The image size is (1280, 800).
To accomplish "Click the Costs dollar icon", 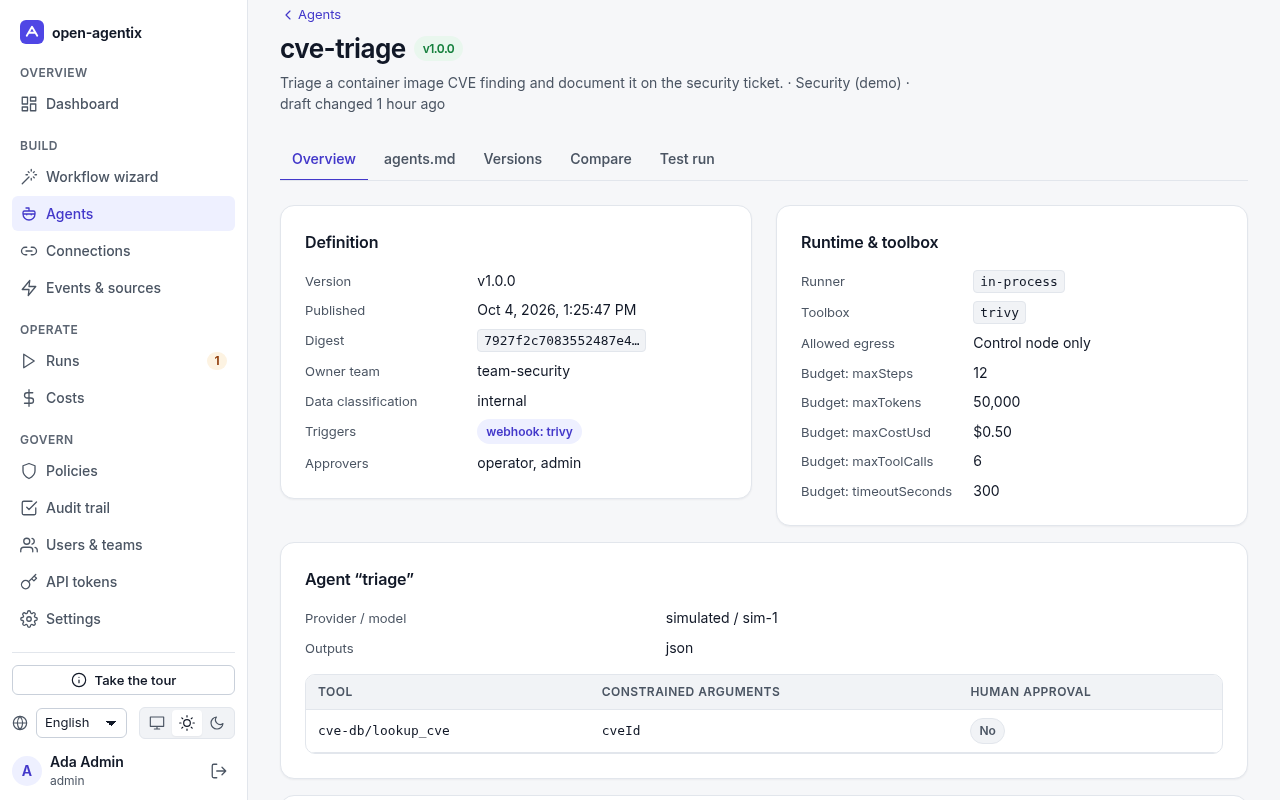I will (x=29, y=398).
